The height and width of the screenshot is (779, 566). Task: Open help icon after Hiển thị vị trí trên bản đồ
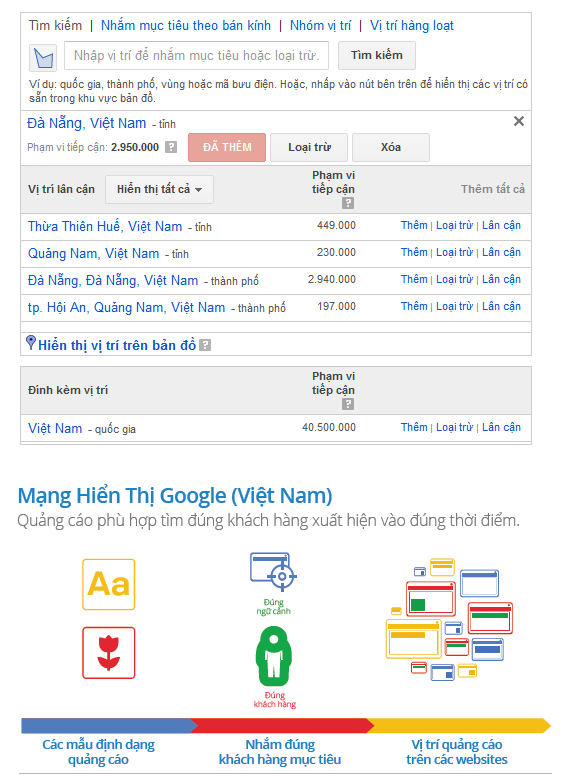click(x=205, y=345)
